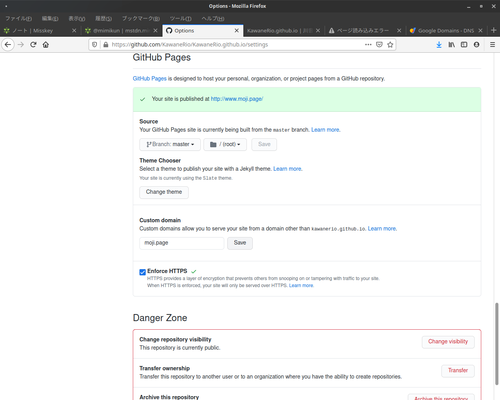Screen dimensions: 500x400
Task: Save the custom domain moji.page
Action: point(240,243)
